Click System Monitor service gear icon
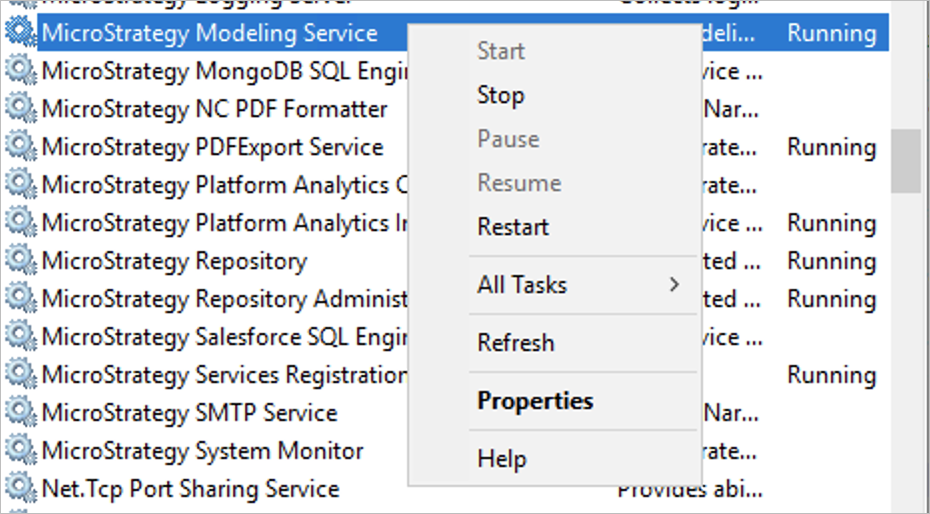The width and height of the screenshot is (930, 514). tap(20, 451)
